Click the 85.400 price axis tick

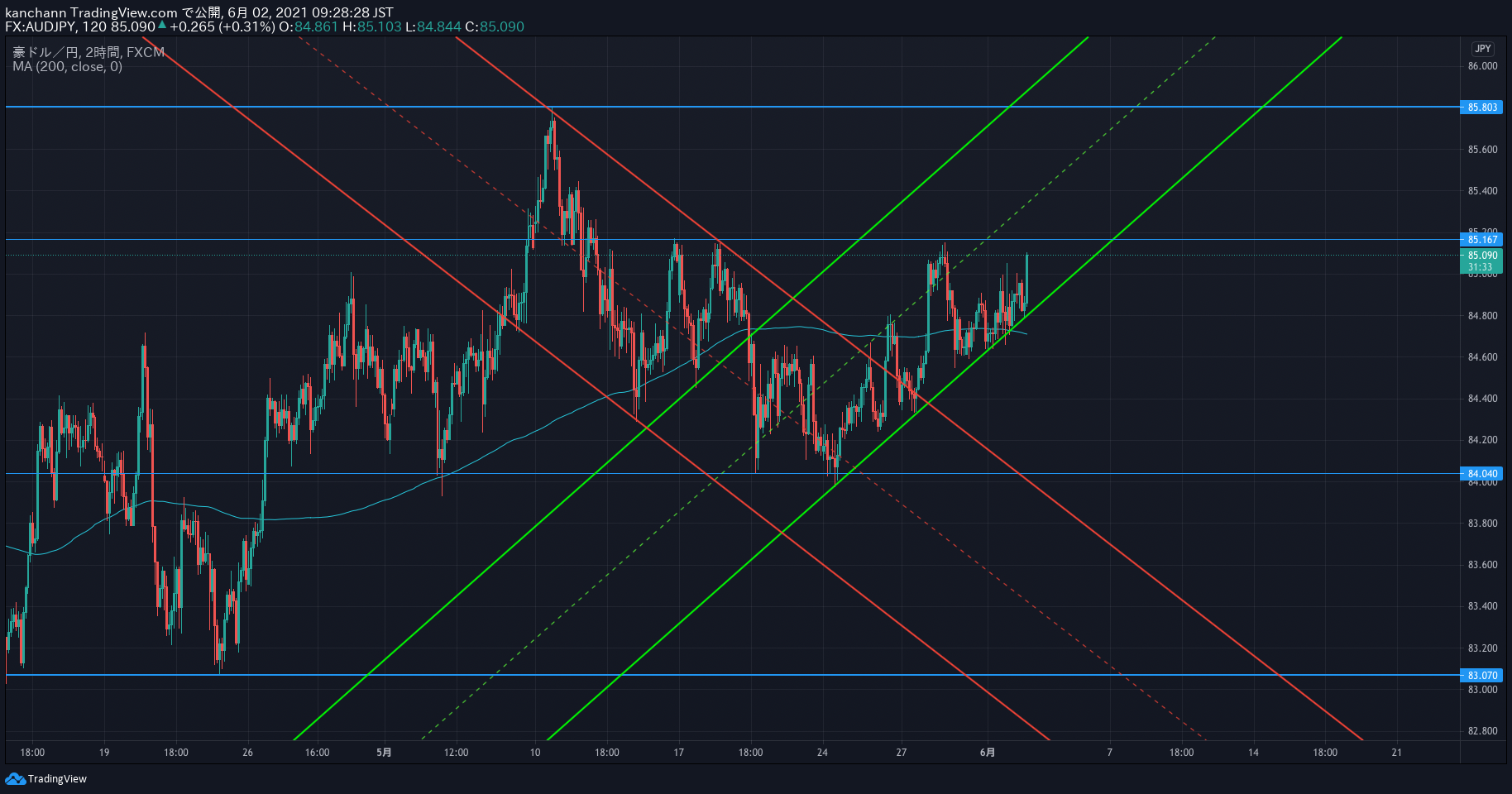(x=1482, y=191)
